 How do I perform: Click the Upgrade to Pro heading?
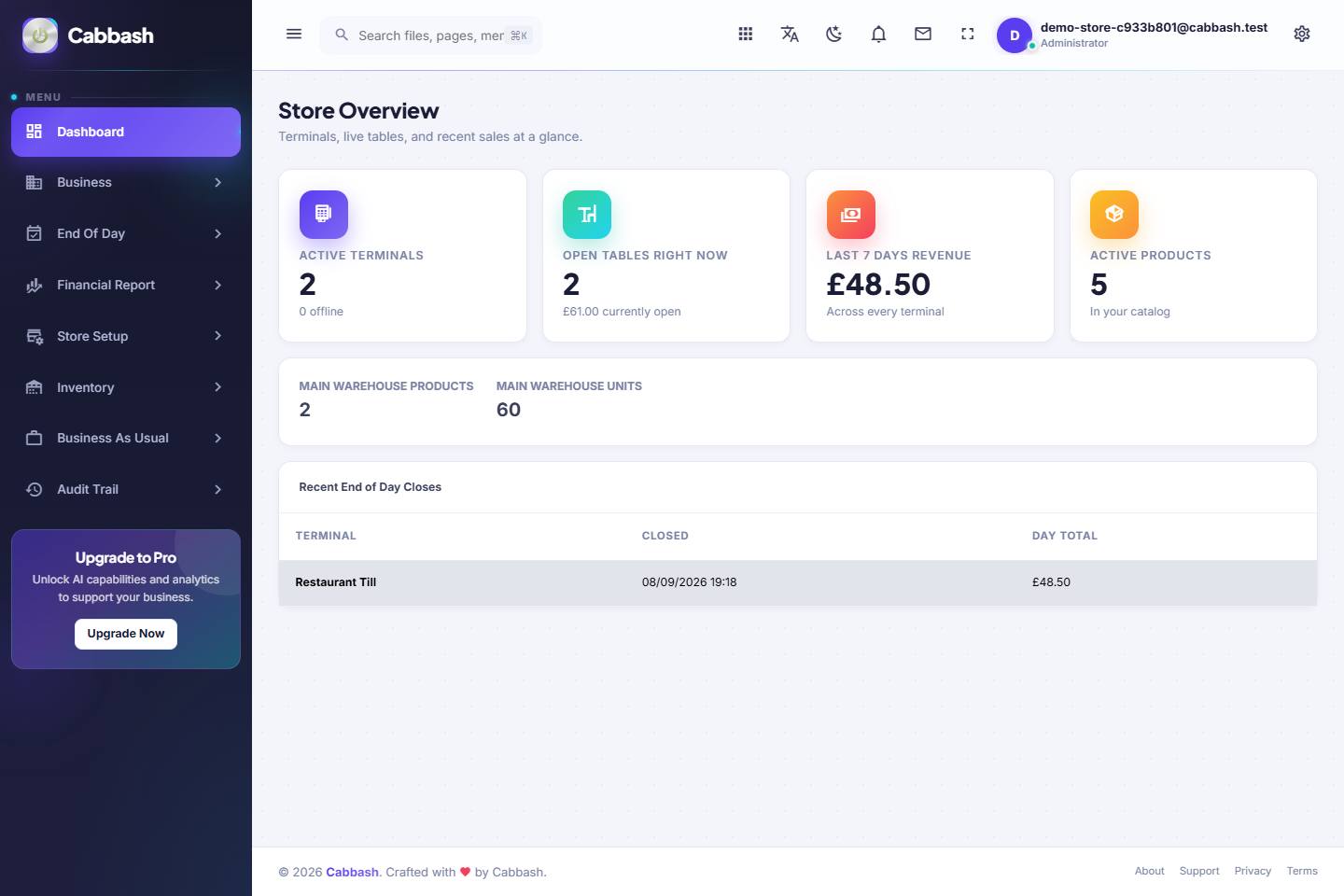click(x=126, y=557)
